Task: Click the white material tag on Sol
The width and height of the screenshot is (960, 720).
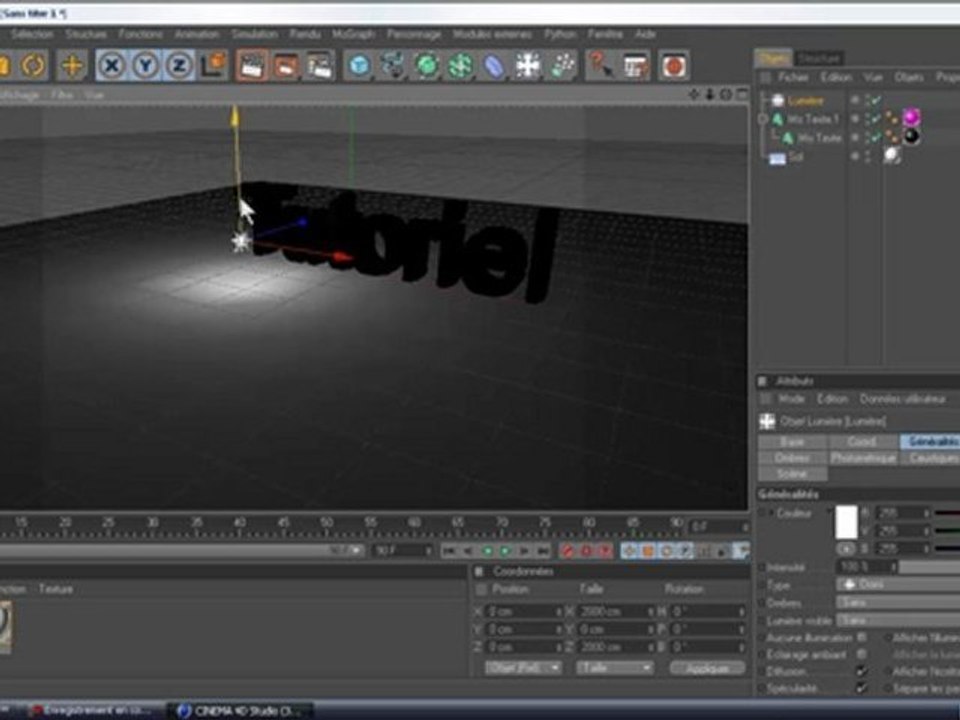Action: tap(892, 156)
